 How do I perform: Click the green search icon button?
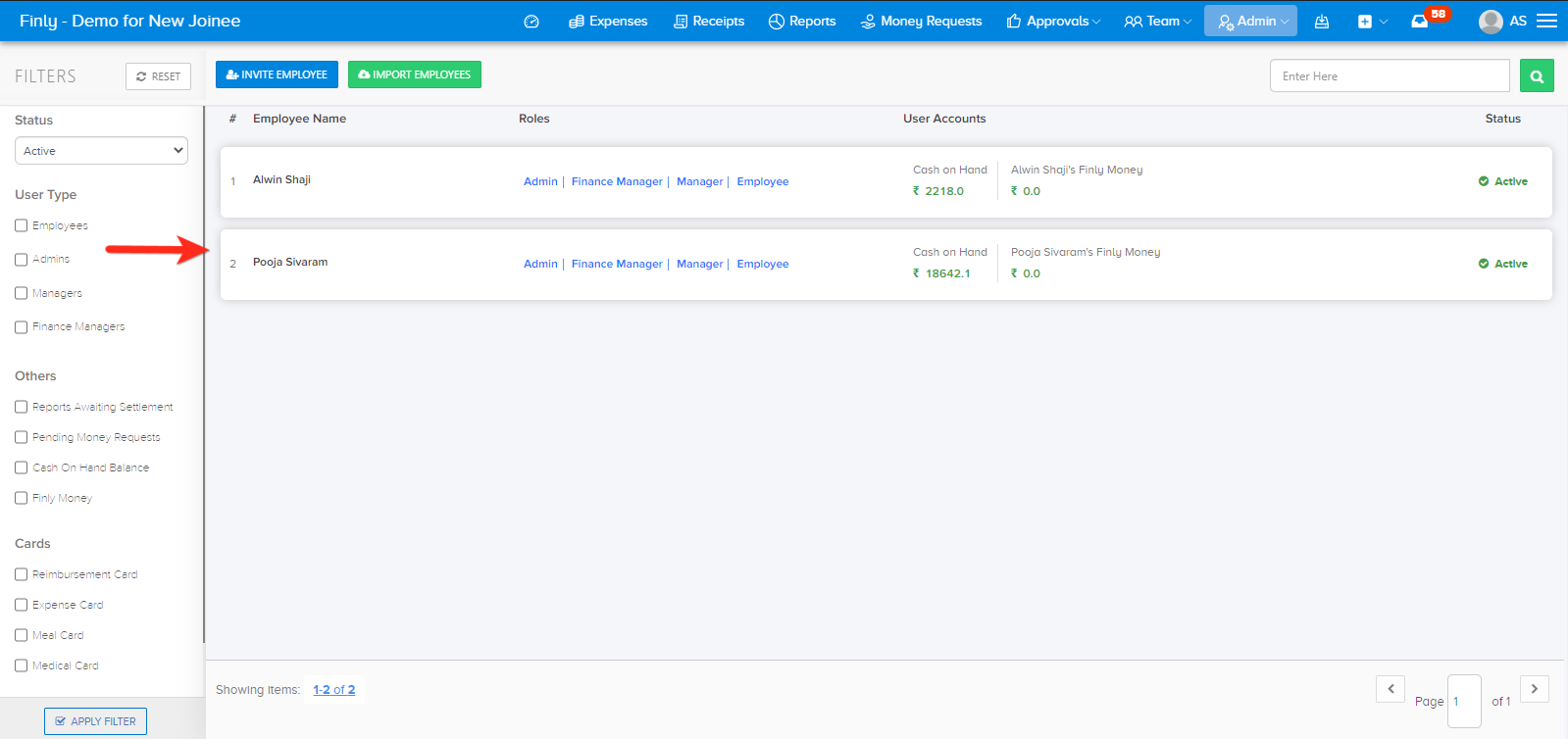coord(1536,76)
